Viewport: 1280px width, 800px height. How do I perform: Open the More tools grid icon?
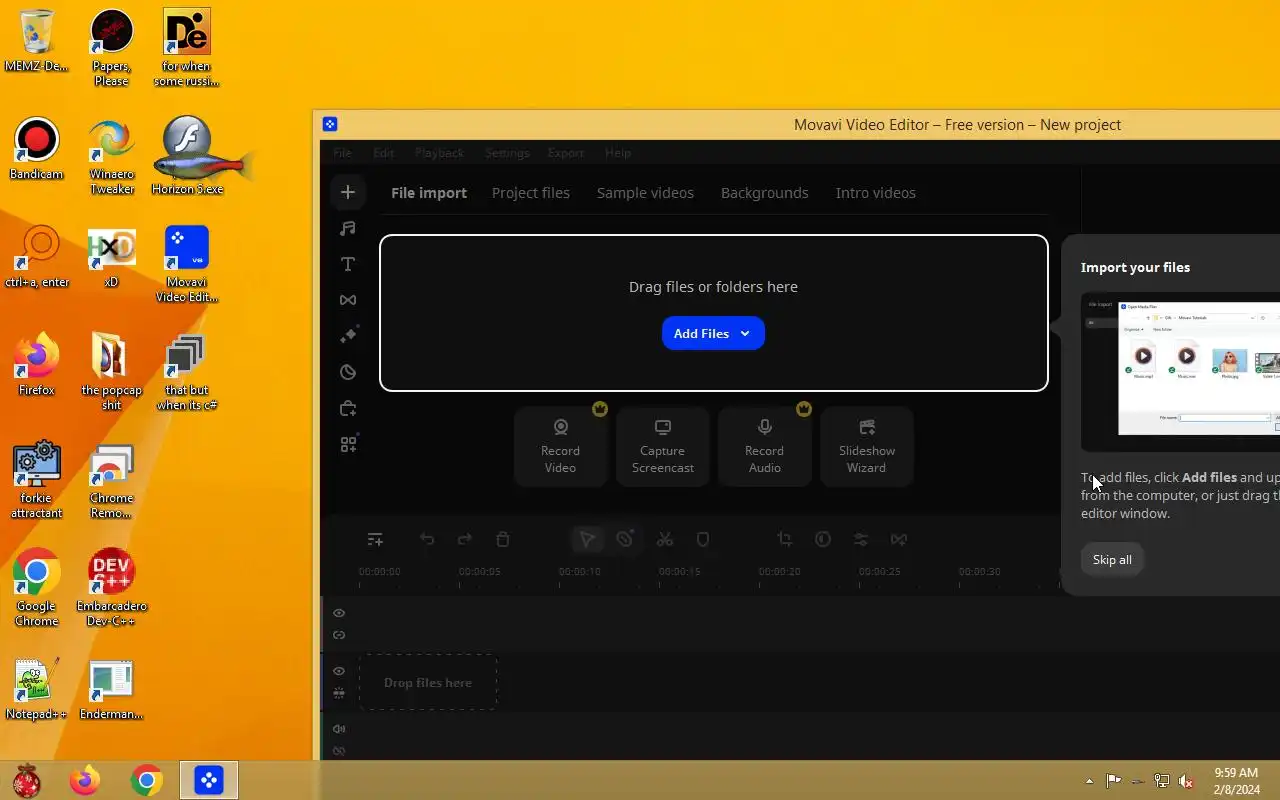coord(348,444)
